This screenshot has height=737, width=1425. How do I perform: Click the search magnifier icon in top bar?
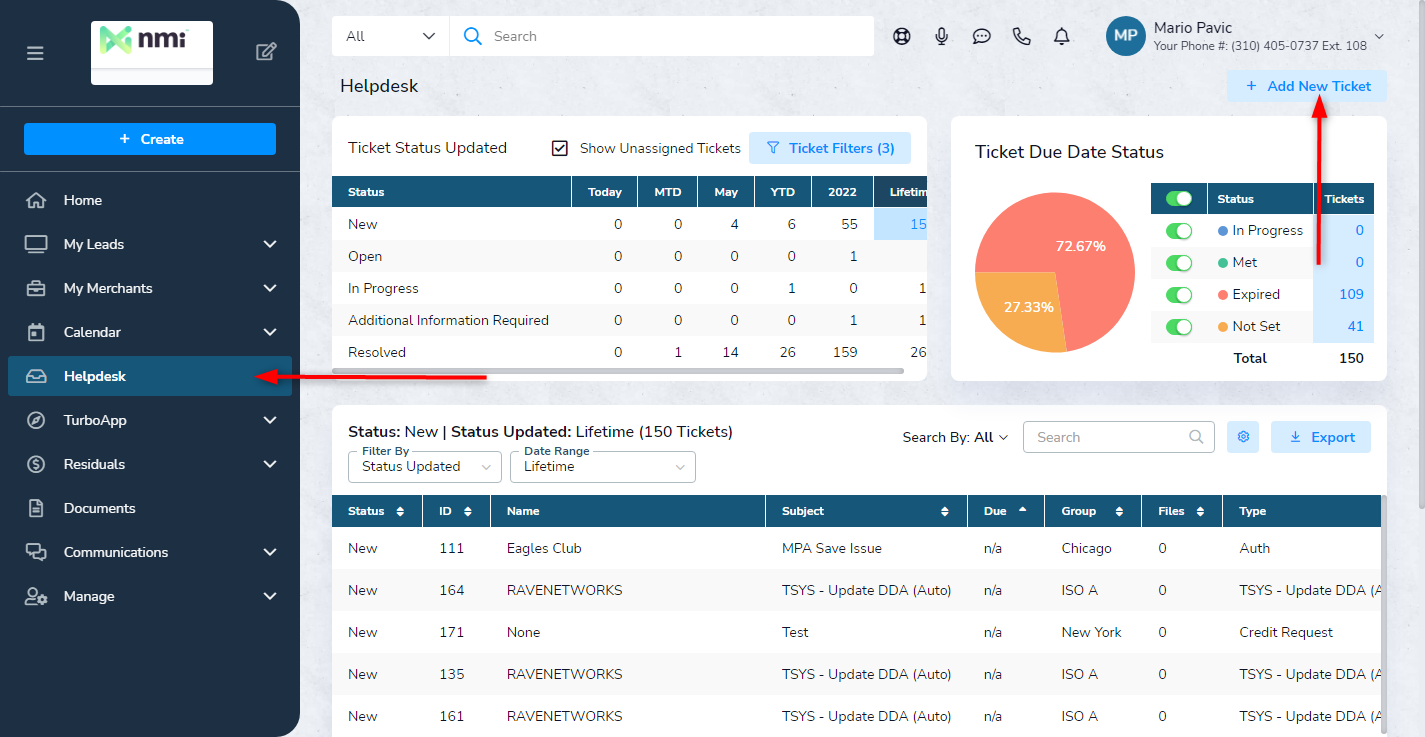coord(473,36)
